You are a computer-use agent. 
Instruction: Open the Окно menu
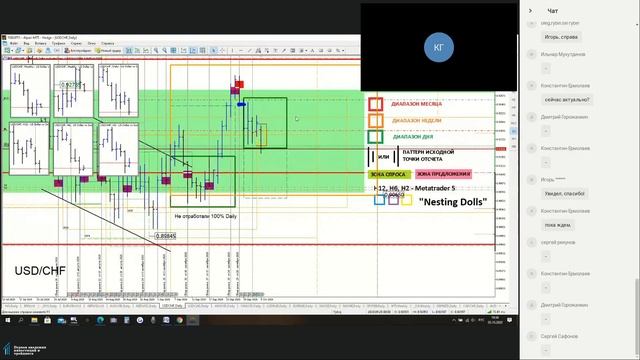pos(92,43)
